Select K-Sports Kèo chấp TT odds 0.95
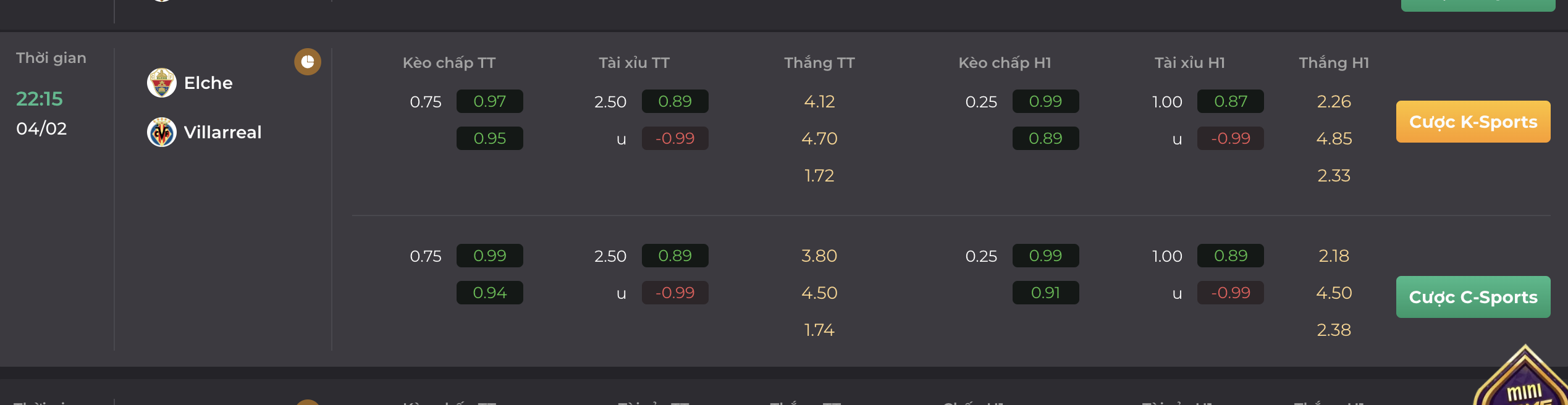Screen dimensions: 1568x405 click(489, 138)
